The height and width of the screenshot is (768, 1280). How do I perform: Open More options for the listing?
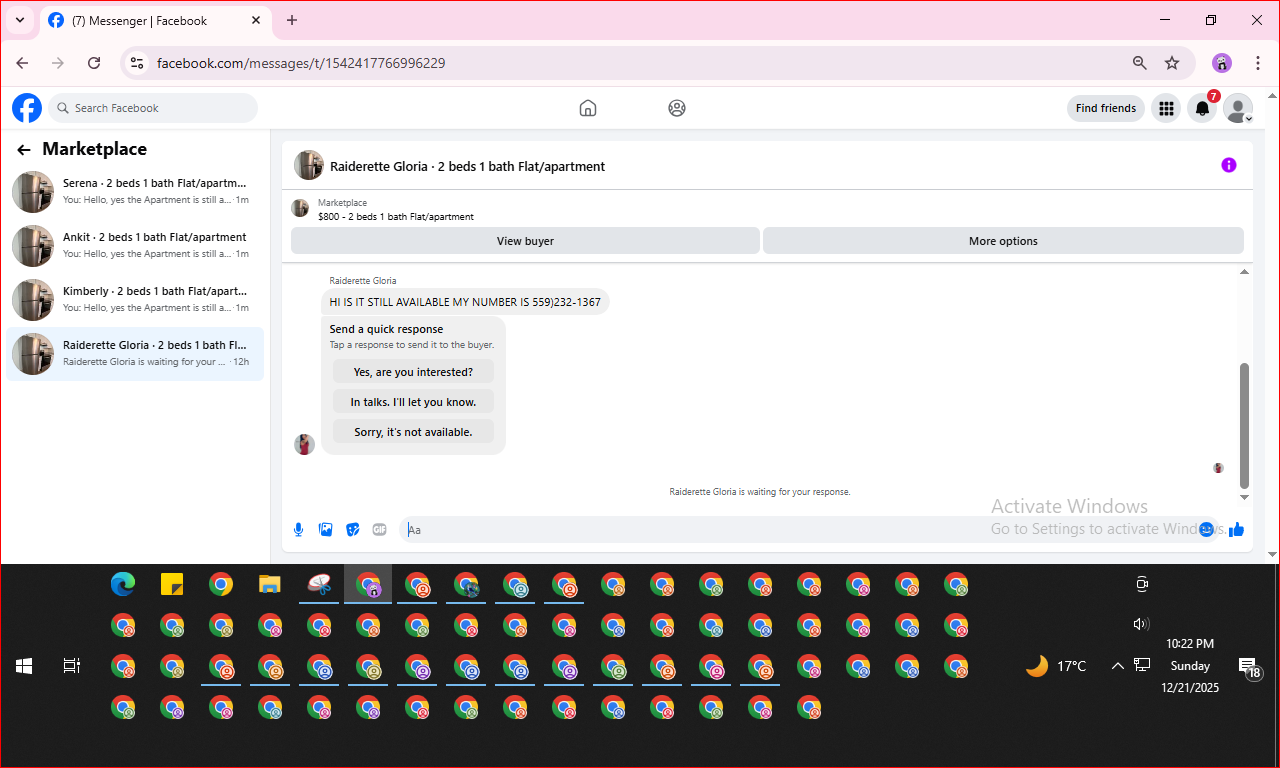click(1003, 241)
